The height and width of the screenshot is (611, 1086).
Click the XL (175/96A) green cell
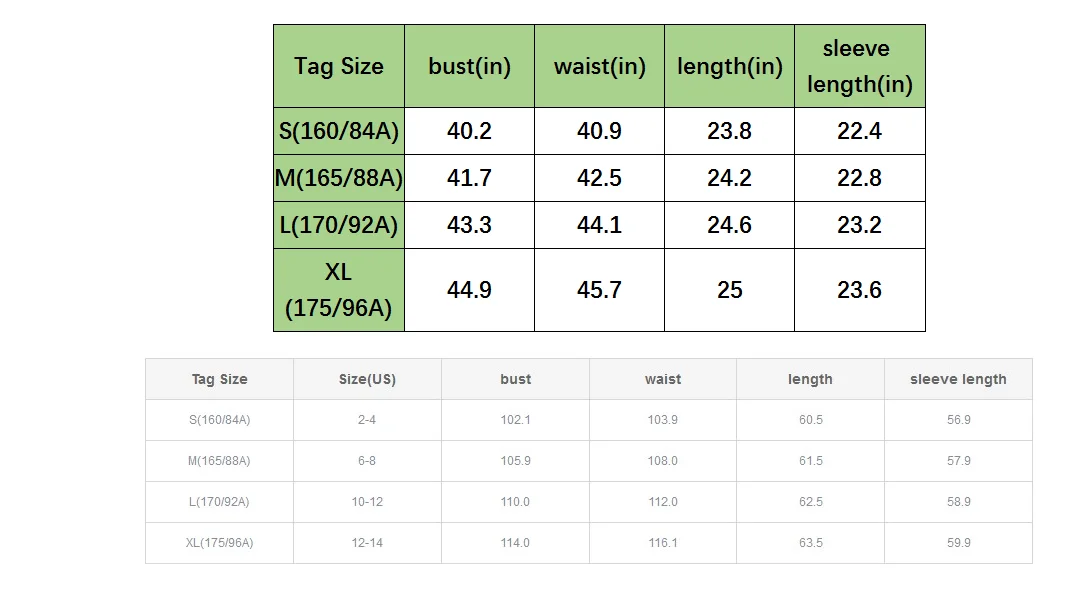[339, 290]
